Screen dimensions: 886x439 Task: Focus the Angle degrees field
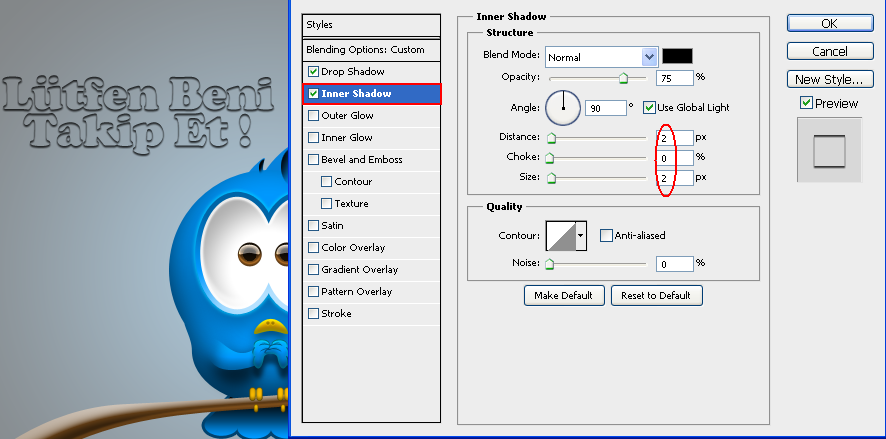tap(606, 108)
